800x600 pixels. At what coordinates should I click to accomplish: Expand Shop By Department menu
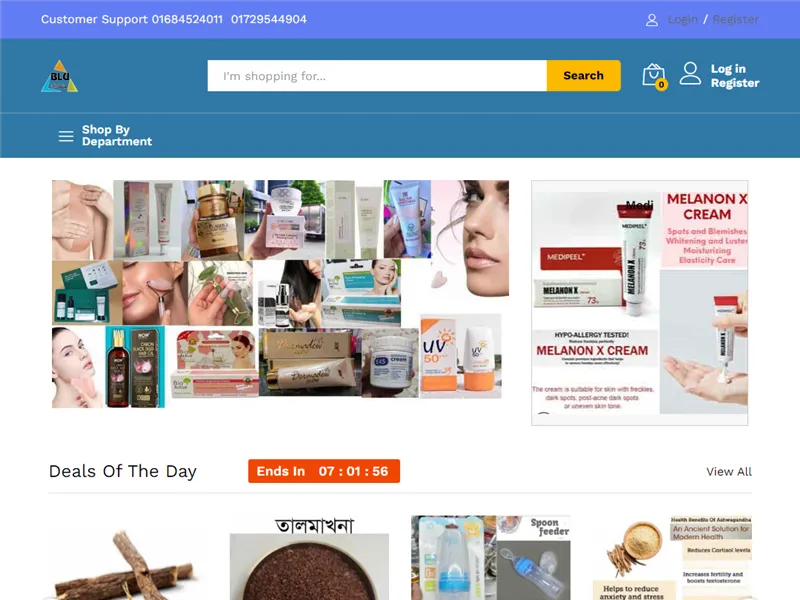click(117, 136)
